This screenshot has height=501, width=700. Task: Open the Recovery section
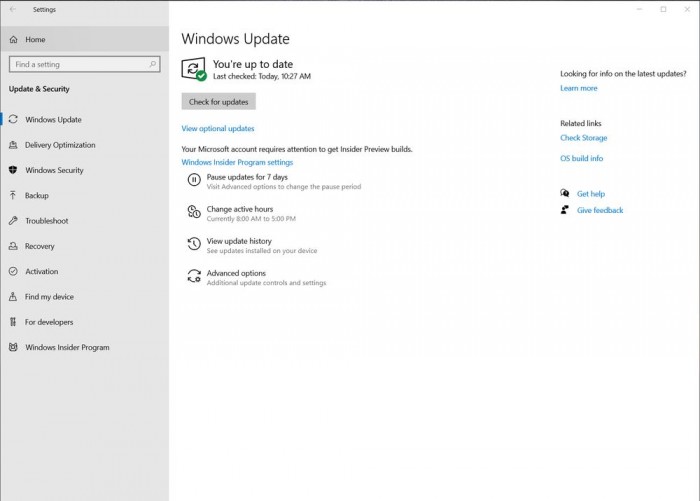pos(84,246)
